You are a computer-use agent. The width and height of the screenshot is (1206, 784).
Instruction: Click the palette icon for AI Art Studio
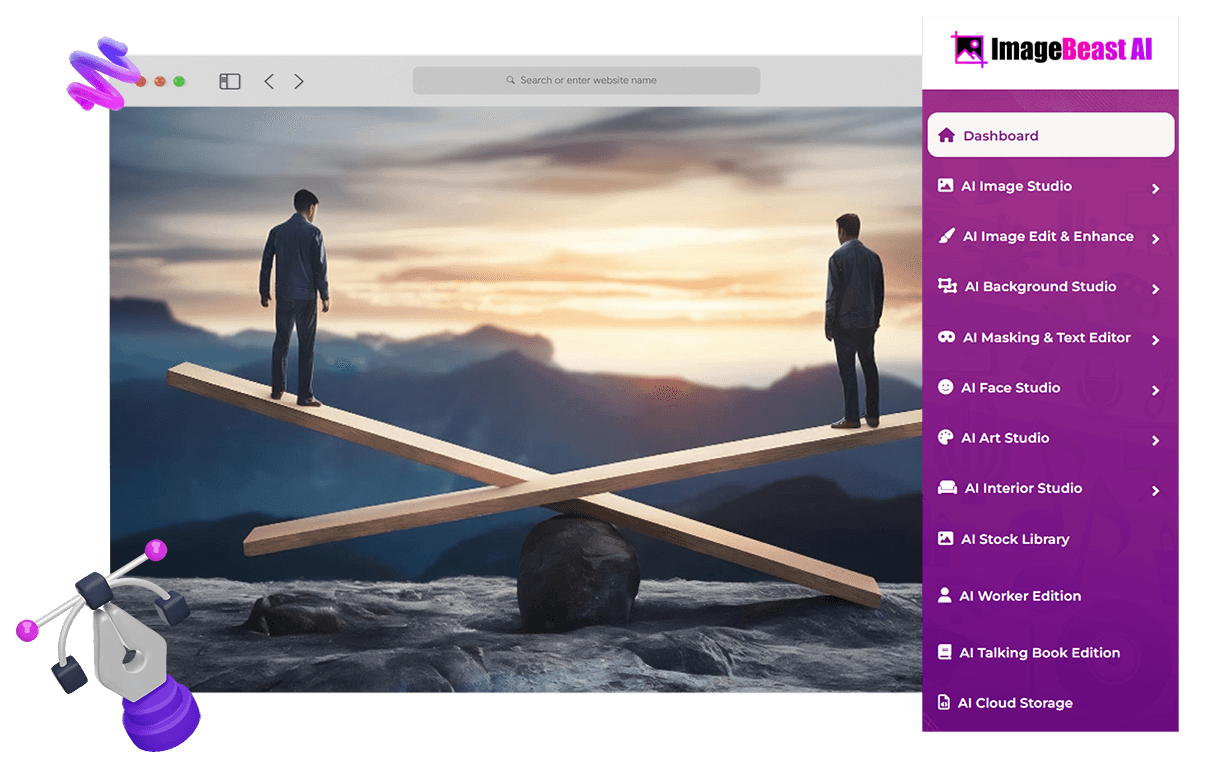pos(945,438)
